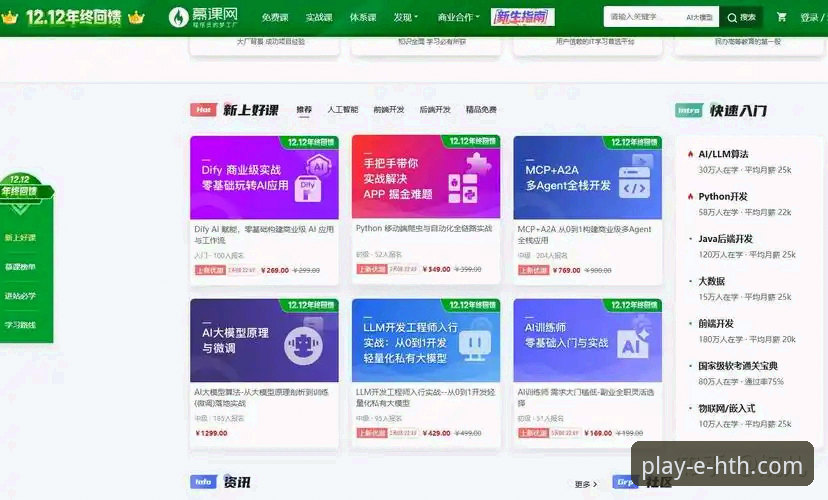Click the code window icon on MCP+A2A card
Viewport: 828px width, 500px height.
pyautogui.click(x=634, y=182)
